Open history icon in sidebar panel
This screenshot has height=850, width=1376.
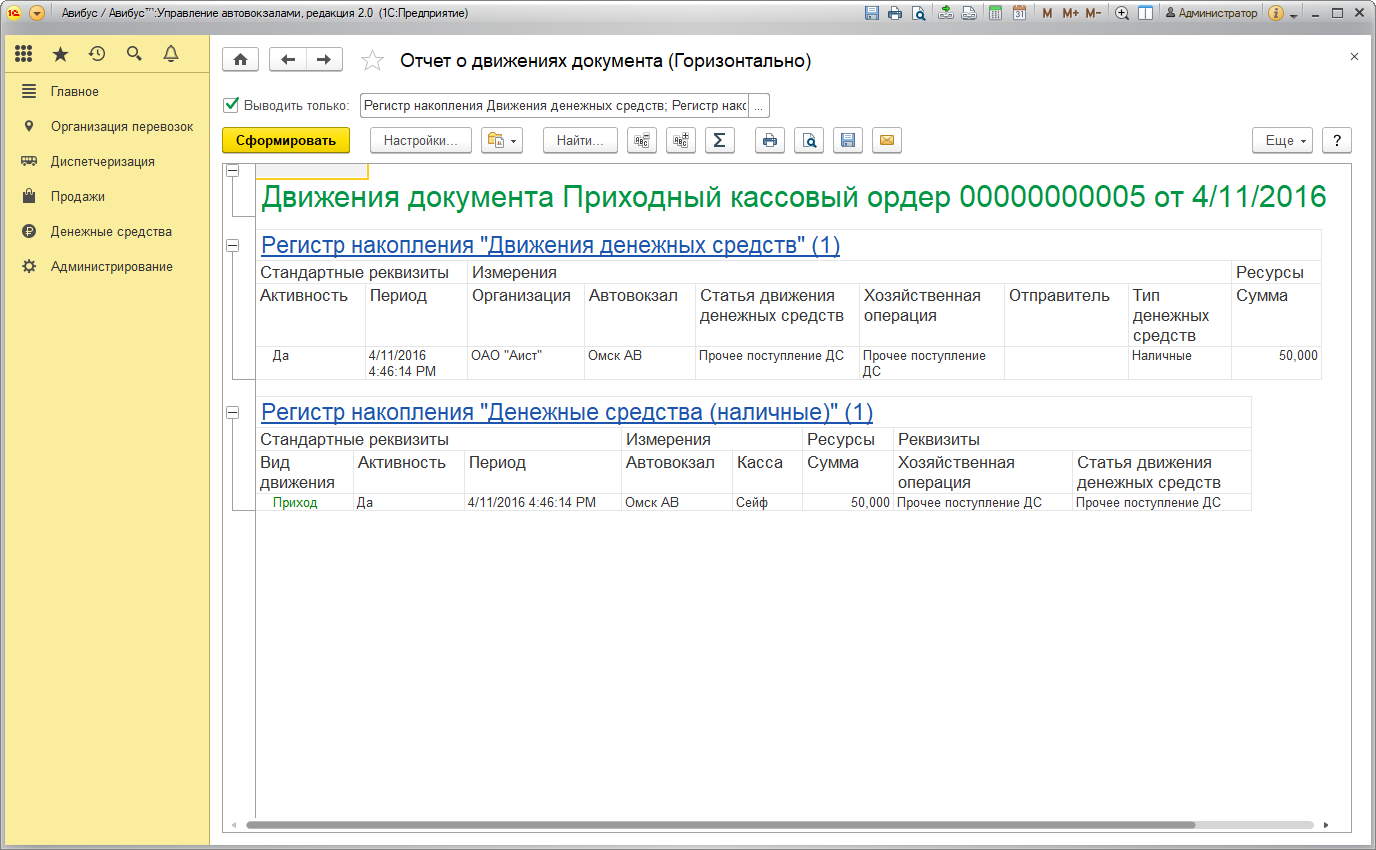97,54
